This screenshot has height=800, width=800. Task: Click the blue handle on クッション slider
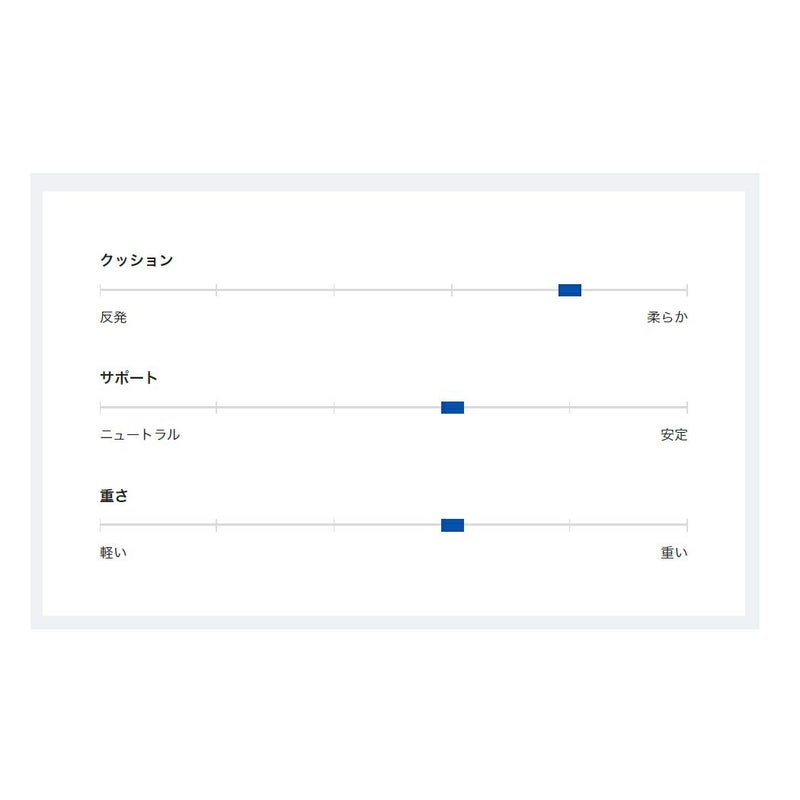[x=570, y=290]
